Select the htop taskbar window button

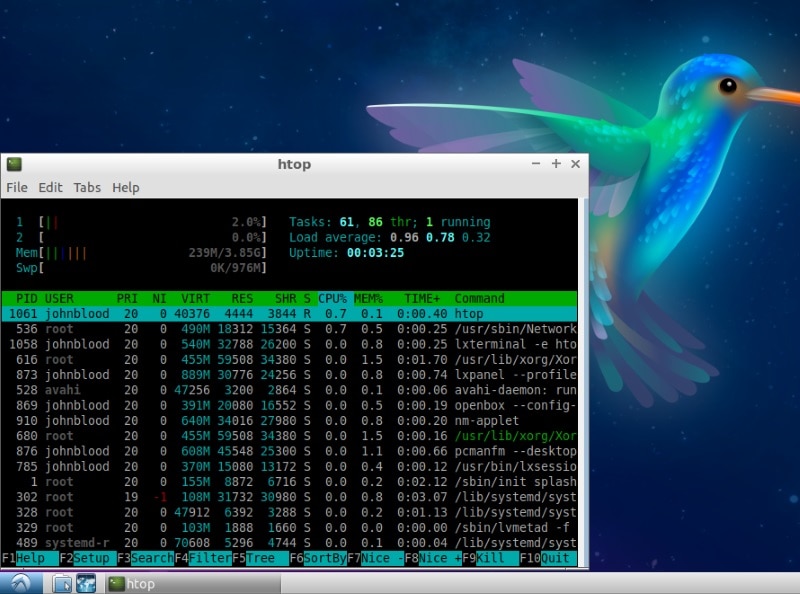[x=193, y=584]
